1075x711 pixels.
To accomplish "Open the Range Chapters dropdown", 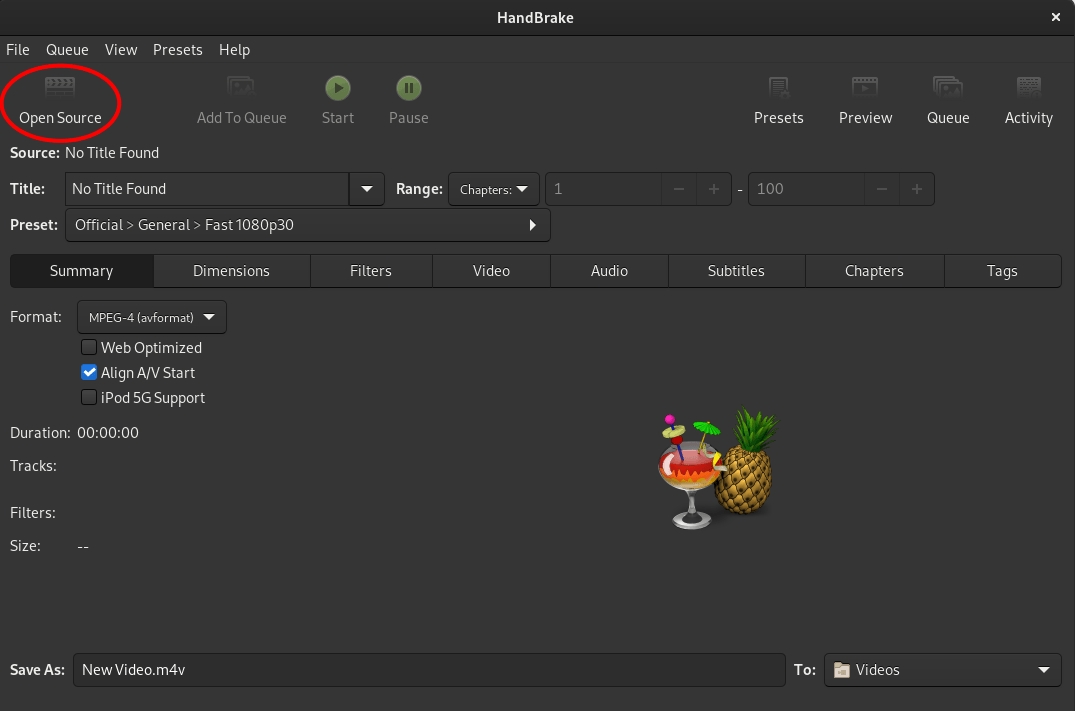I will coord(493,189).
